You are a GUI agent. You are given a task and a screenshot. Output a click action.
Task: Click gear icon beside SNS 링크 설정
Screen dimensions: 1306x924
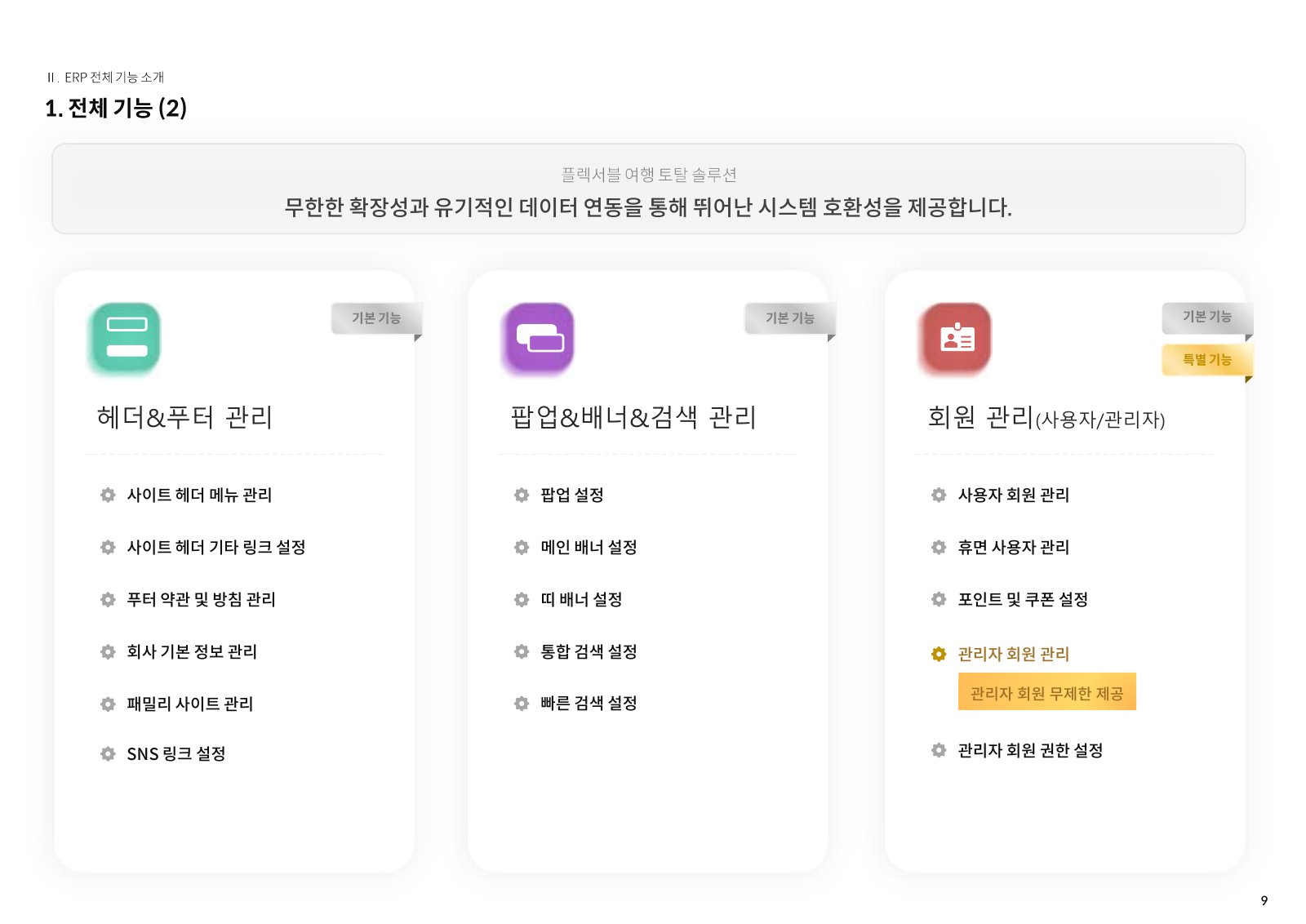click(108, 753)
